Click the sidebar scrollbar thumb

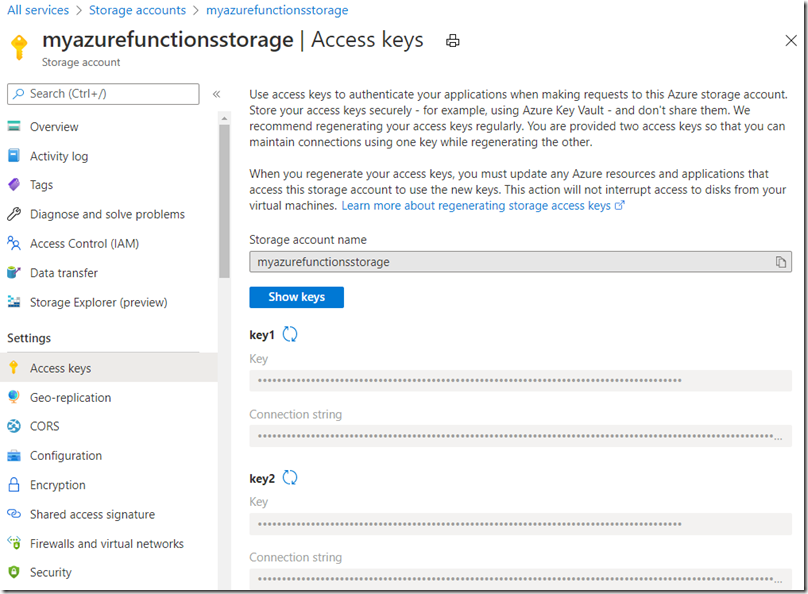pyautogui.click(x=224, y=201)
